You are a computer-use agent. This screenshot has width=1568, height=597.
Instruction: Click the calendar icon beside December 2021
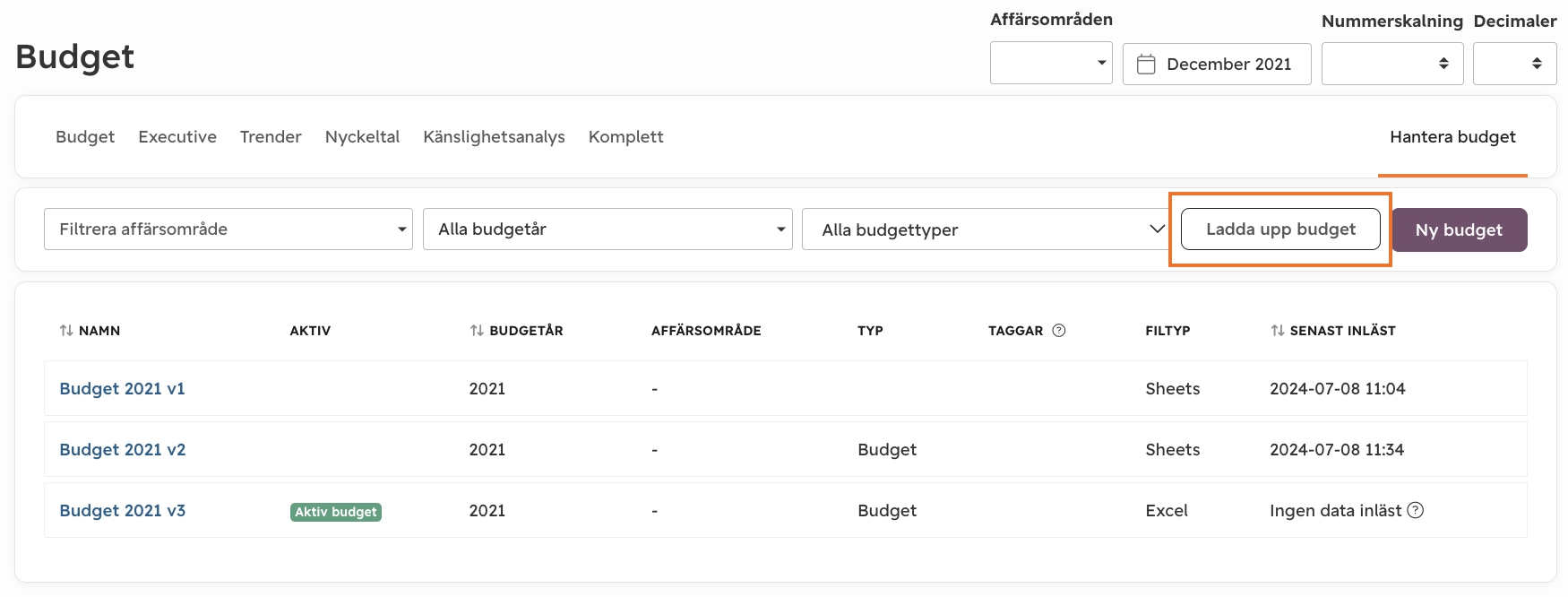point(1146,64)
